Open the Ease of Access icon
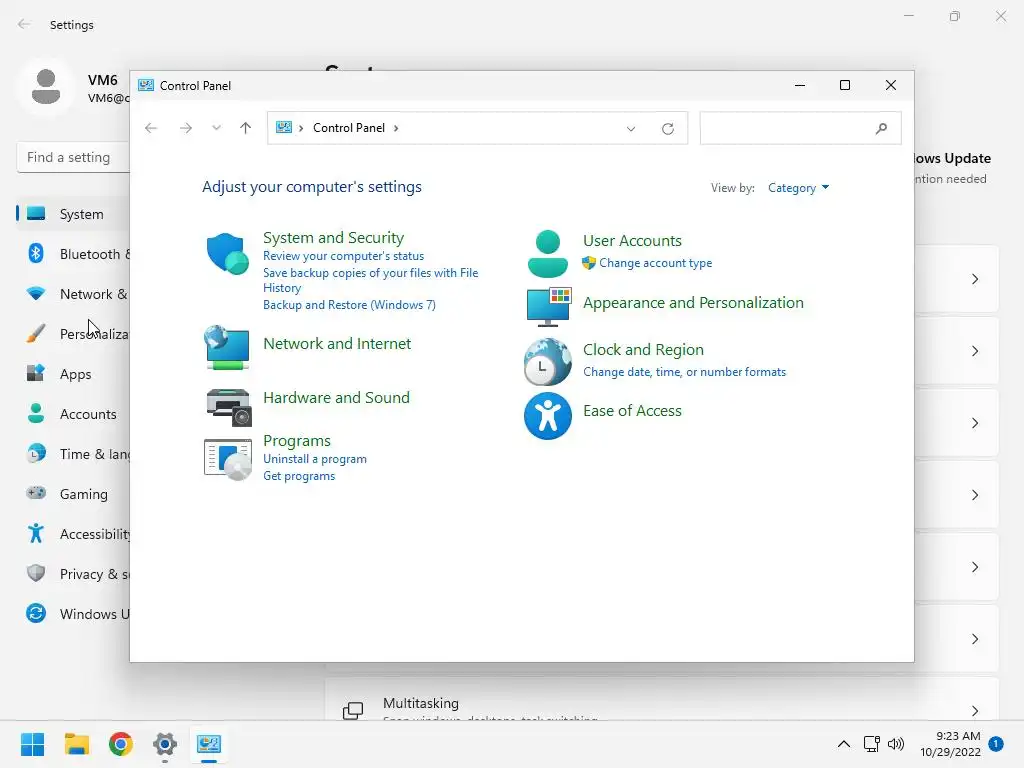 tap(548, 416)
